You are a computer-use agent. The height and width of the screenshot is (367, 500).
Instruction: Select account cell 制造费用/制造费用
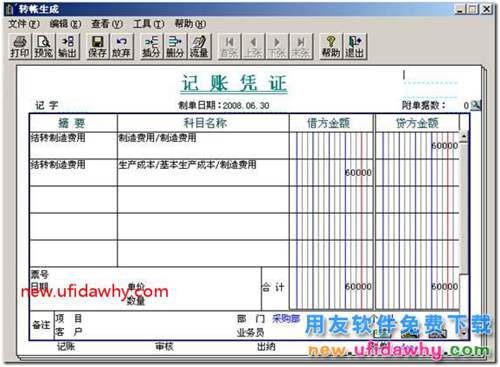point(203,146)
